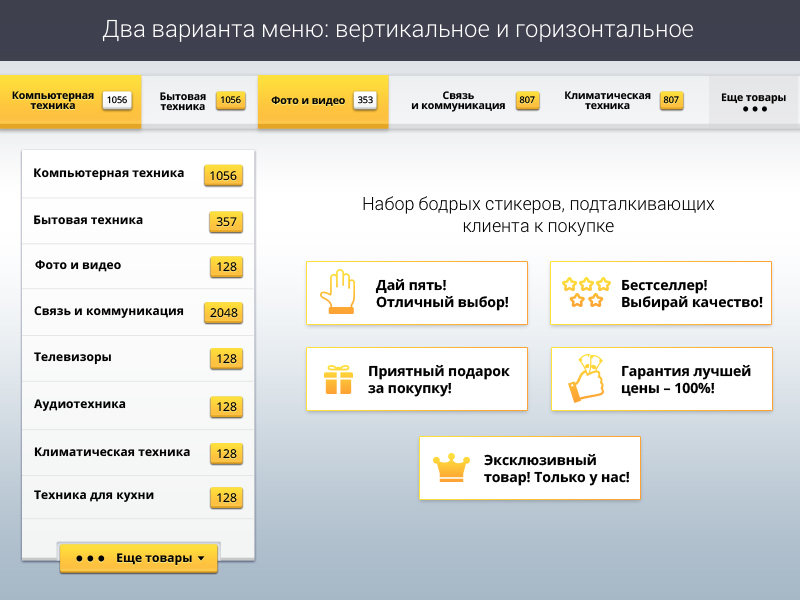This screenshot has height=600, width=800.
Task: Click Эксклюзивный товар! Только у нас! sticker
Action: pyautogui.click(x=530, y=468)
